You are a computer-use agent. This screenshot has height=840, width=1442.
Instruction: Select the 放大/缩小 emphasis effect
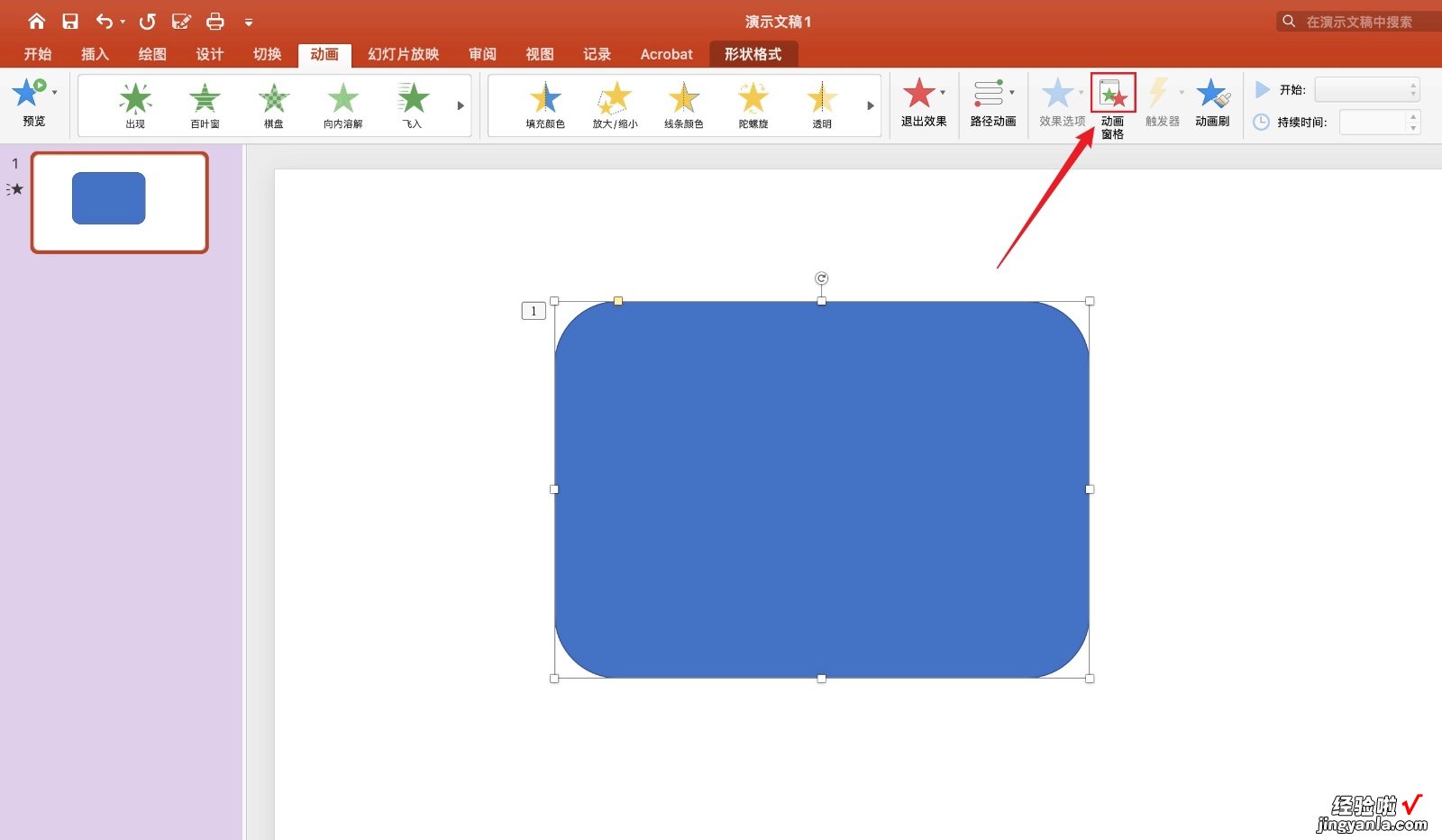tap(615, 105)
